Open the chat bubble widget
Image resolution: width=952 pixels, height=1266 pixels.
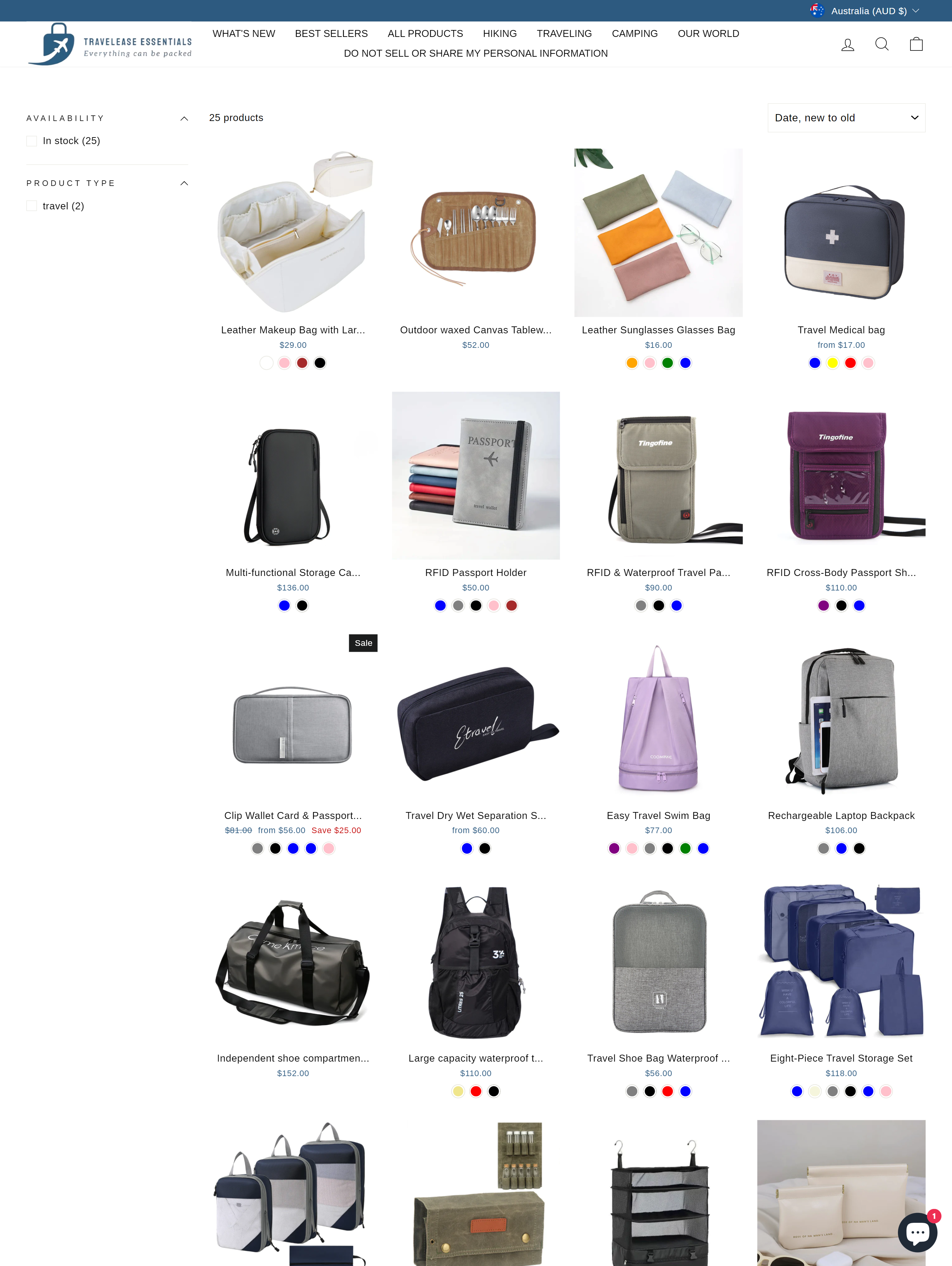[x=917, y=1232]
